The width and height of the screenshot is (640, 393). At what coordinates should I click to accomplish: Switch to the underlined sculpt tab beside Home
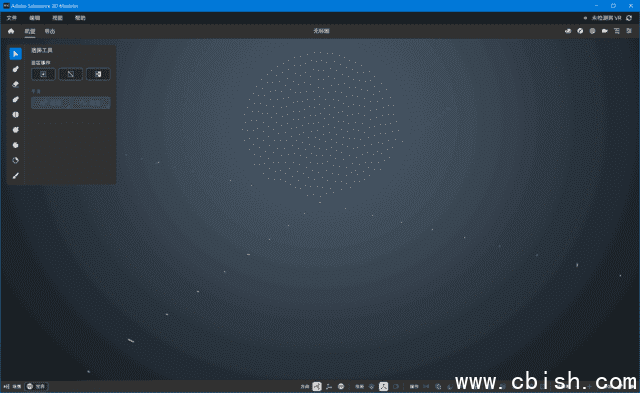click(30, 31)
